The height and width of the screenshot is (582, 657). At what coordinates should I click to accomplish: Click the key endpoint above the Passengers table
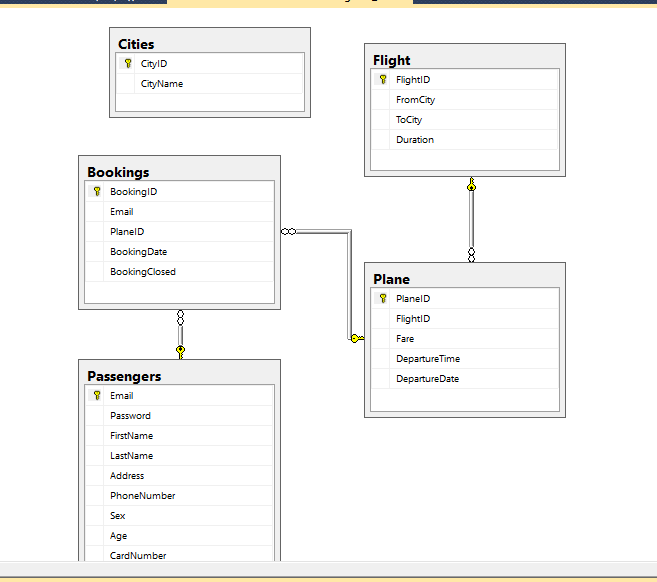(x=180, y=351)
